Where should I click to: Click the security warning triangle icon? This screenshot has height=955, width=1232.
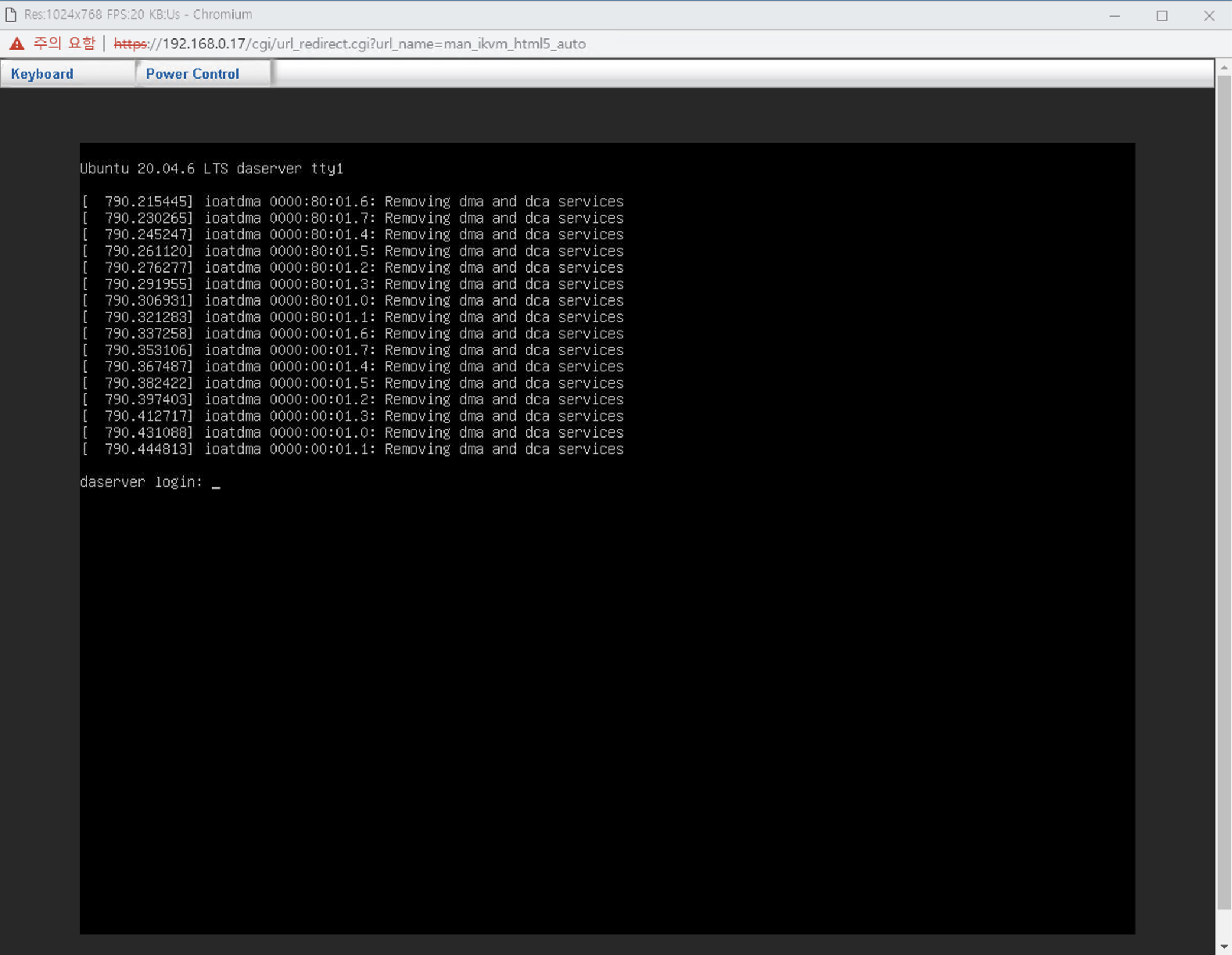[x=17, y=44]
